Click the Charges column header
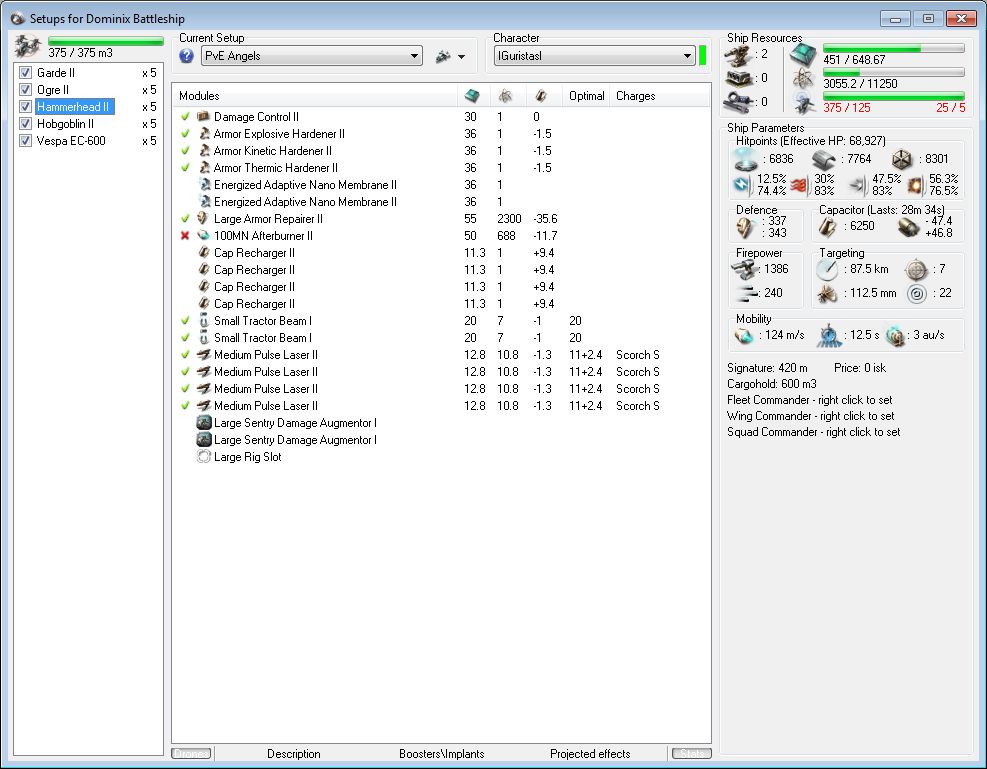 [x=660, y=96]
